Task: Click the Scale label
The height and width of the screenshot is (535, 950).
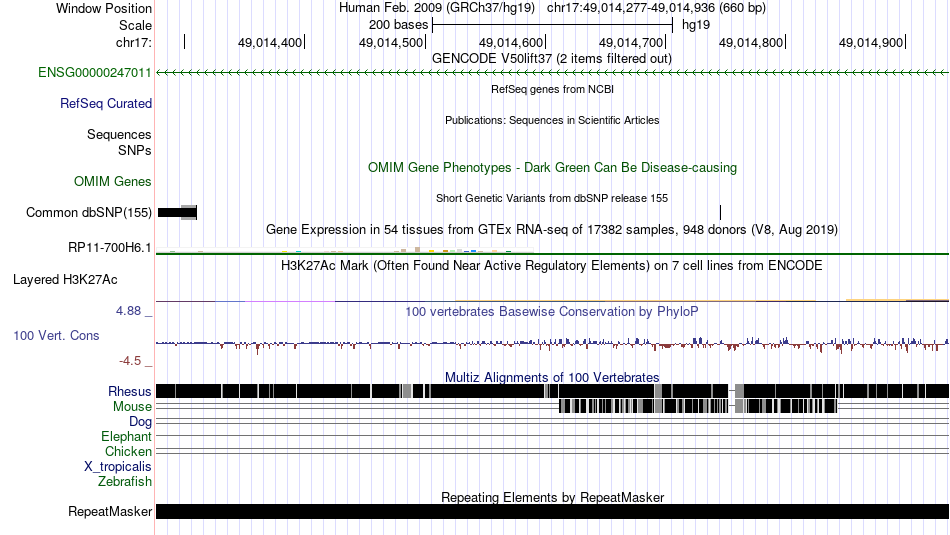Action: tap(136, 25)
